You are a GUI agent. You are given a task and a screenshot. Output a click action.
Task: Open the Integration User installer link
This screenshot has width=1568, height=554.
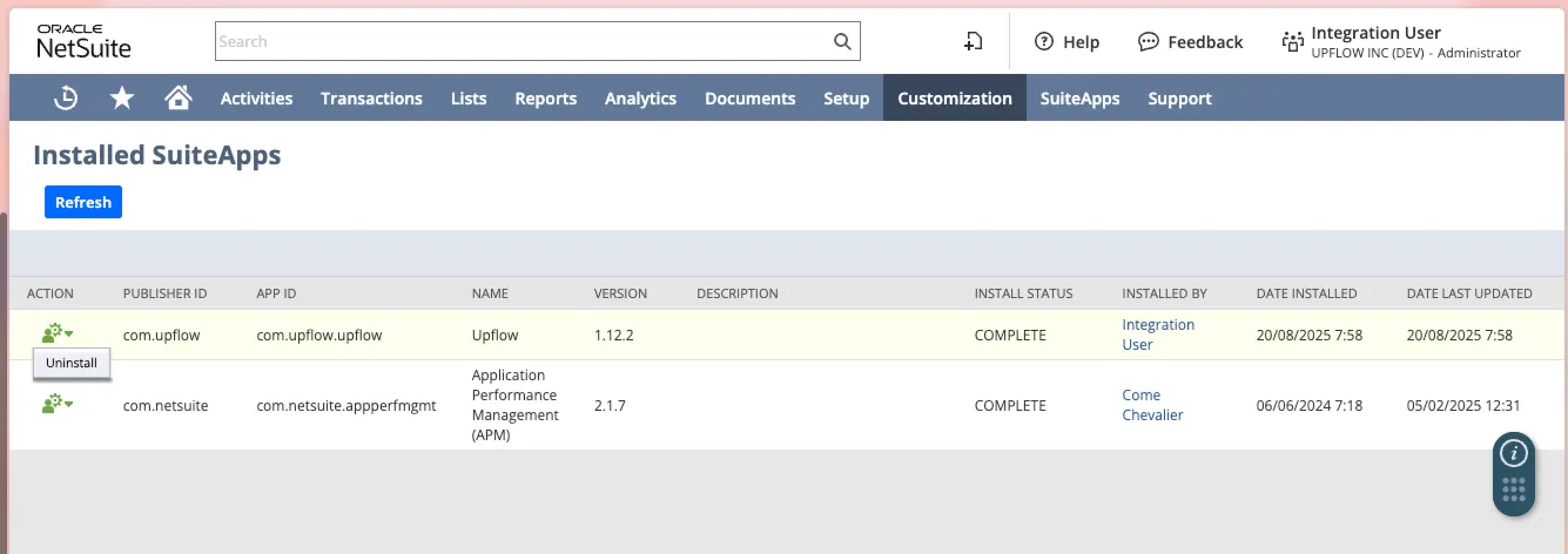tap(1157, 335)
